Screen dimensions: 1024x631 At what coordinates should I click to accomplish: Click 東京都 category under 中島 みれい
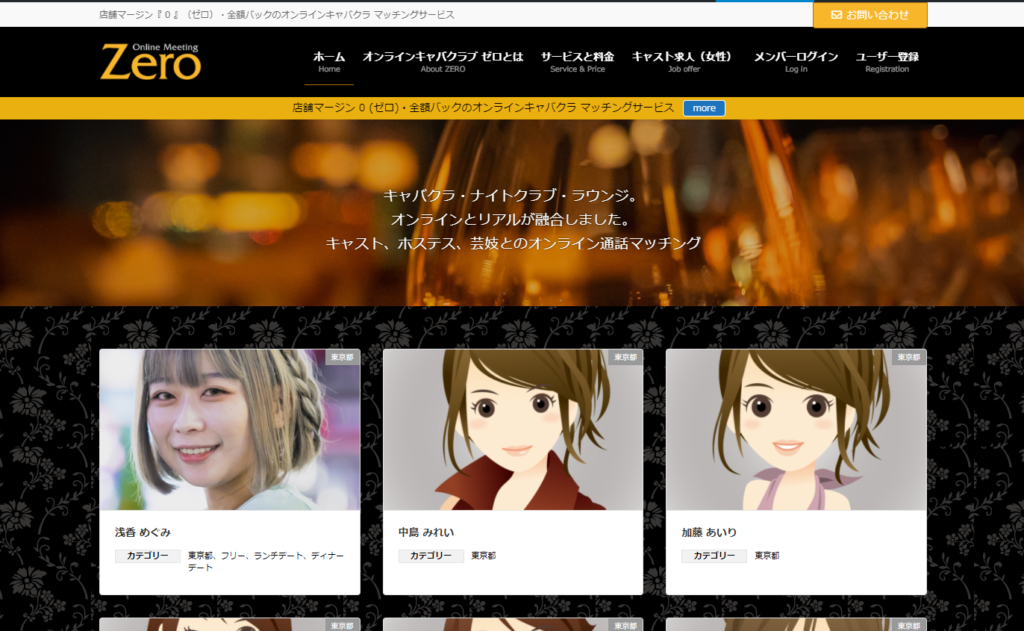coord(484,556)
